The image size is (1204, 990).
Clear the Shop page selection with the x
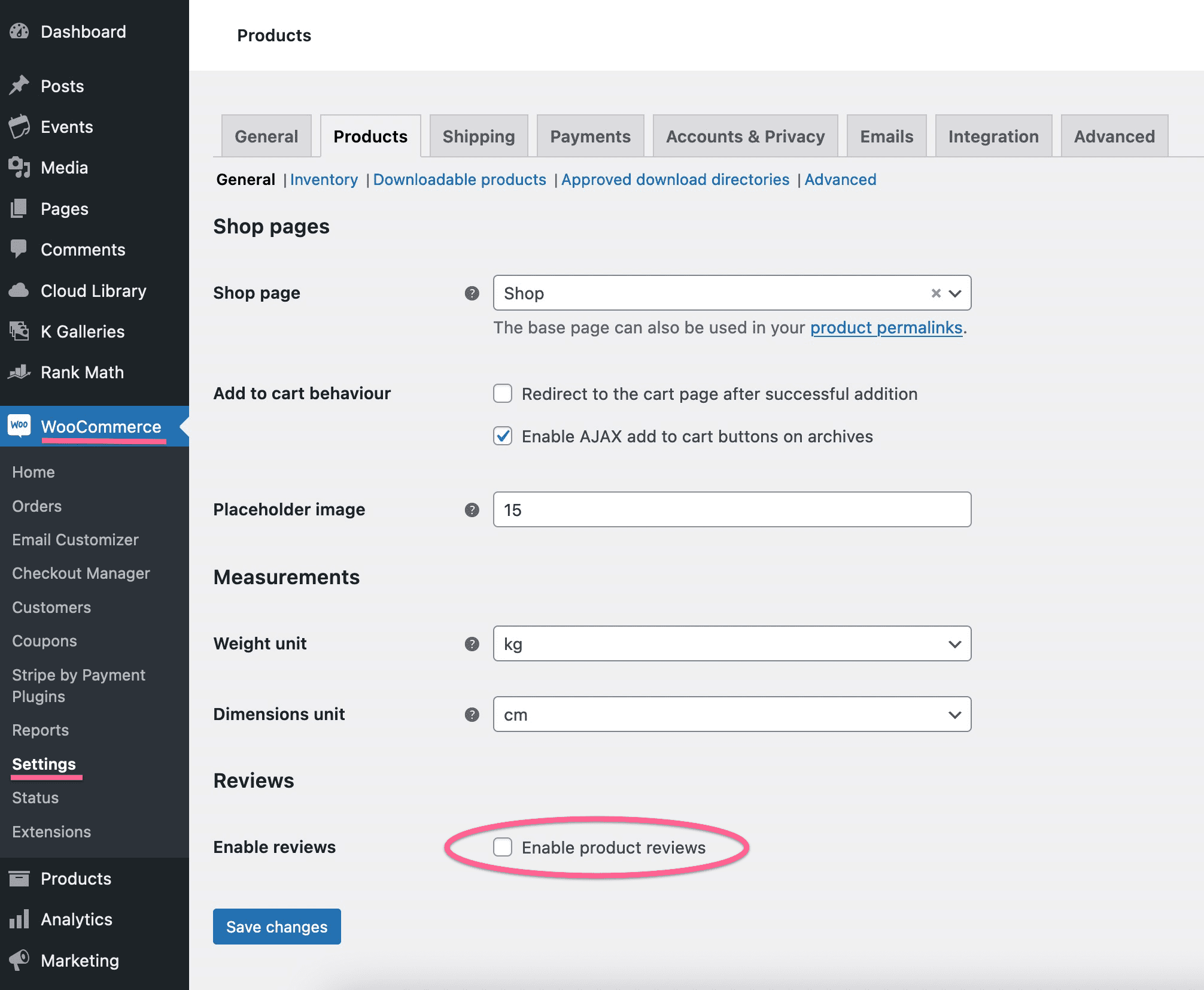point(936,293)
